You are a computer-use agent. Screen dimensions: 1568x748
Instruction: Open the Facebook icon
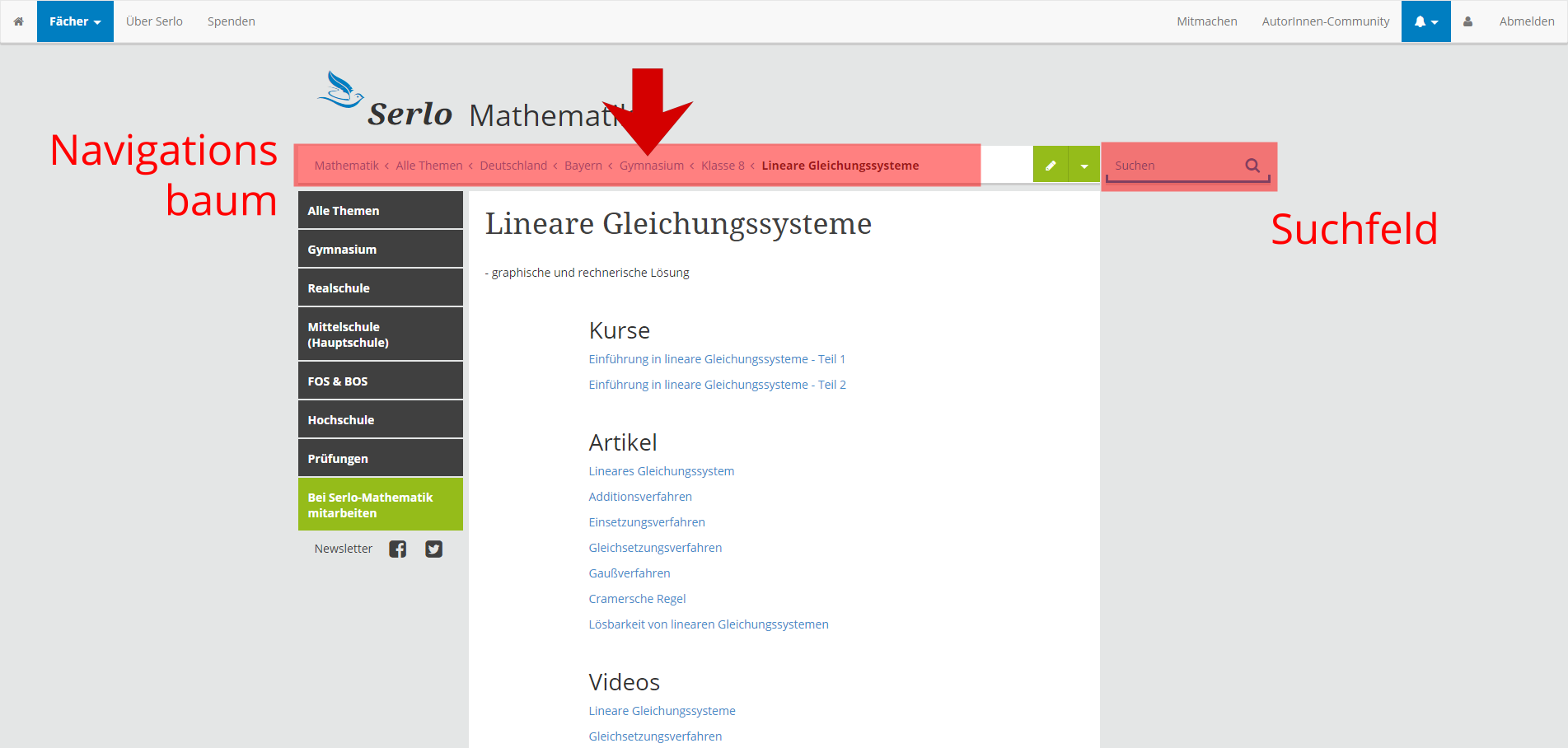[398, 549]
